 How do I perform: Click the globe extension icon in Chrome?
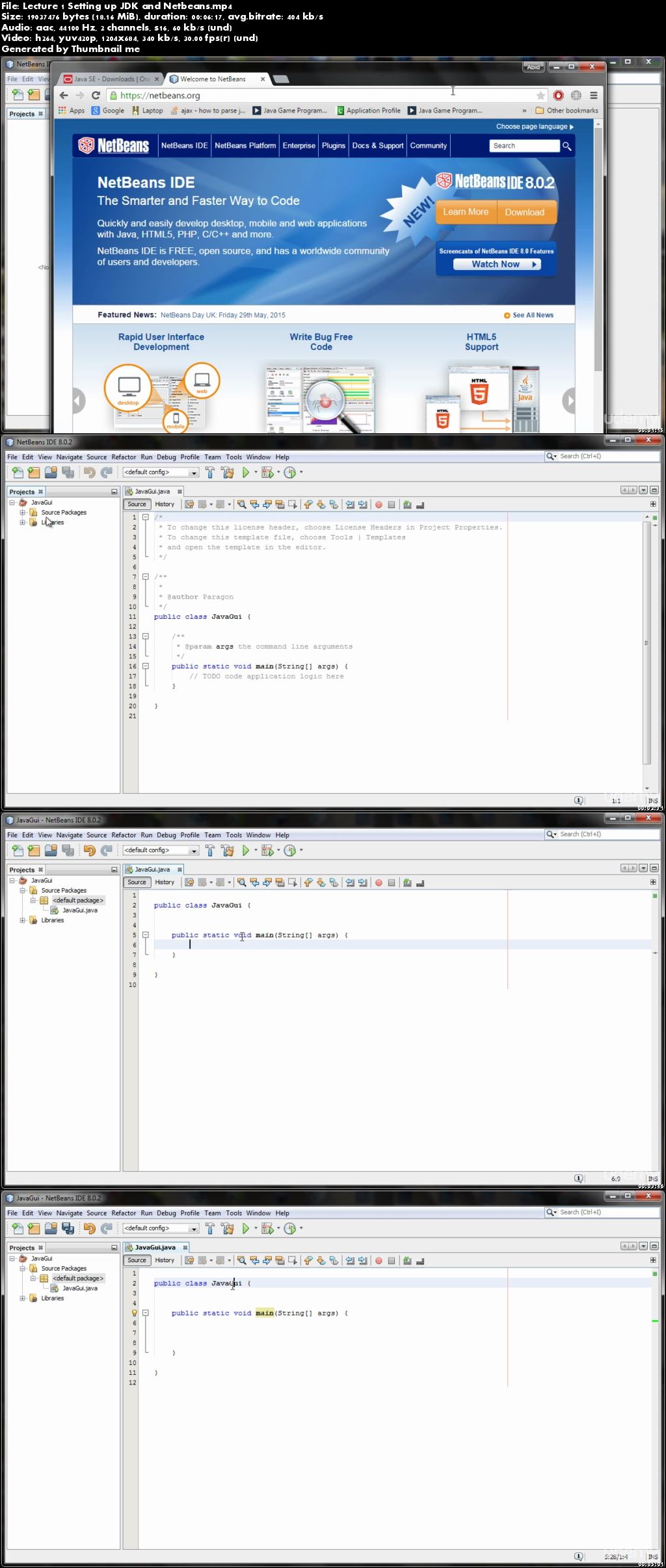click(x=576, y=95)
